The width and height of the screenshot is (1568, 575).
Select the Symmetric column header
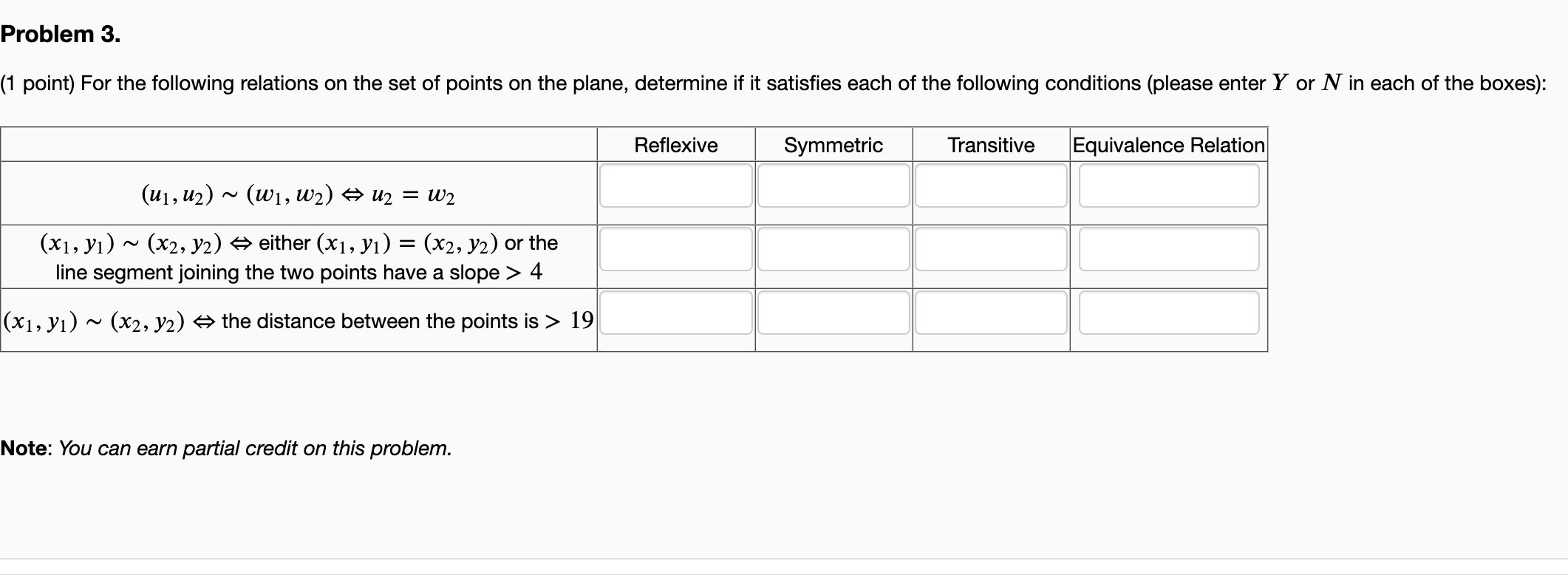(833, 145)
